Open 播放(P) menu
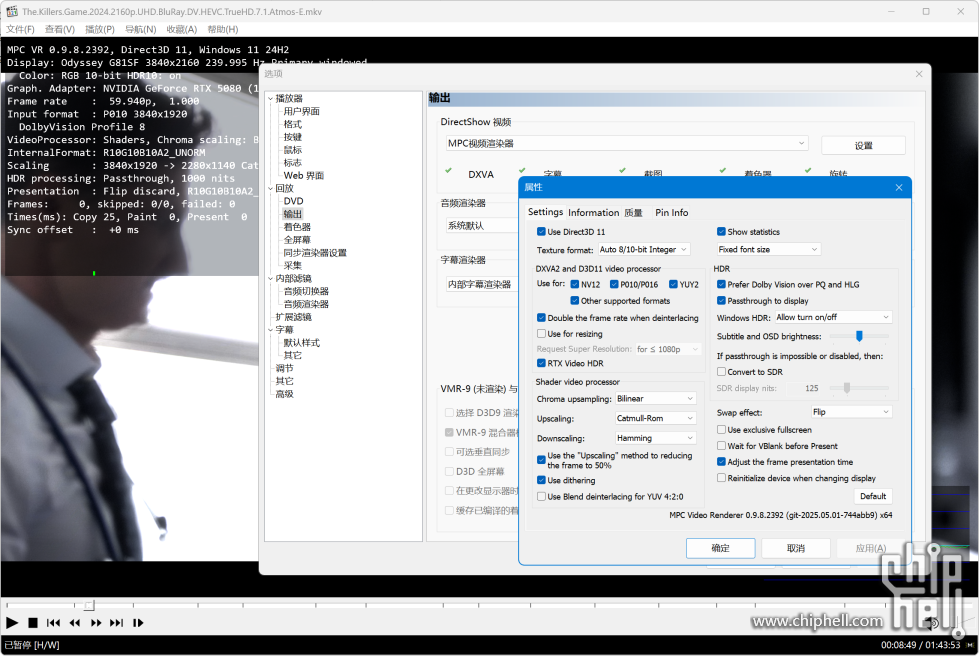Viewport: 979px width, 656px height. click(x=100, y=29)
